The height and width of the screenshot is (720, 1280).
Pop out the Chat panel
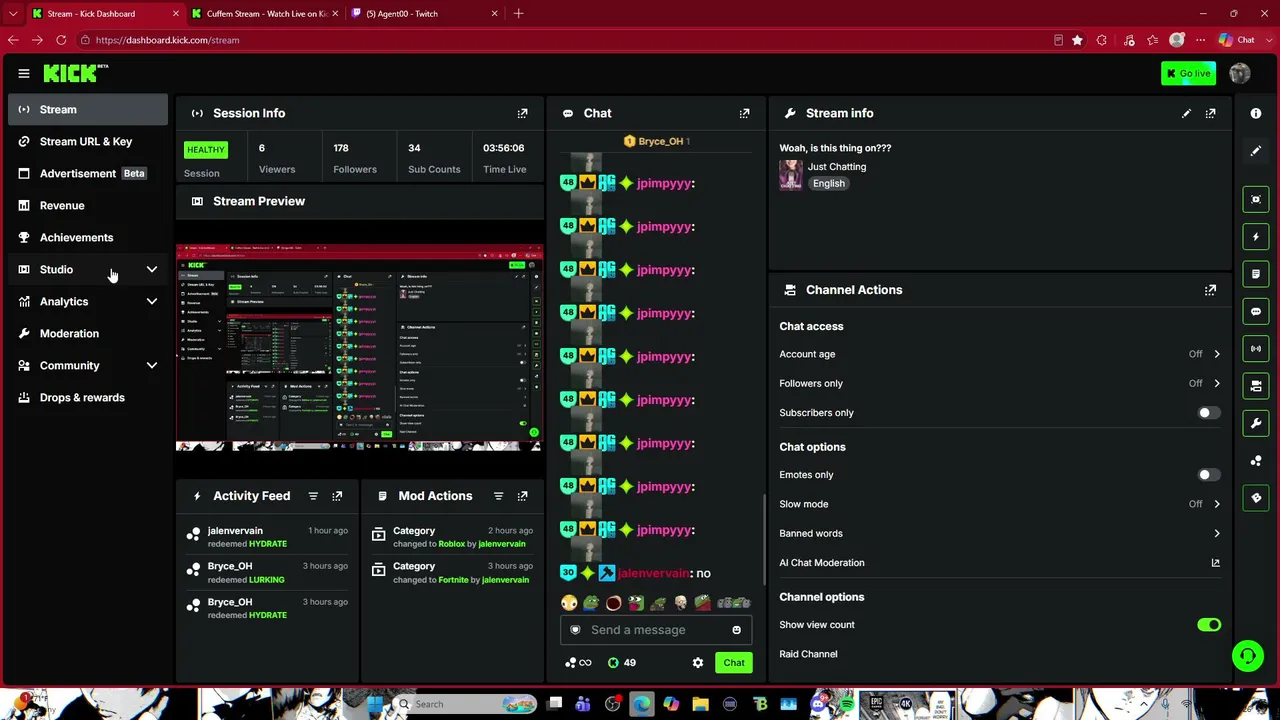(x=744, y=114)
